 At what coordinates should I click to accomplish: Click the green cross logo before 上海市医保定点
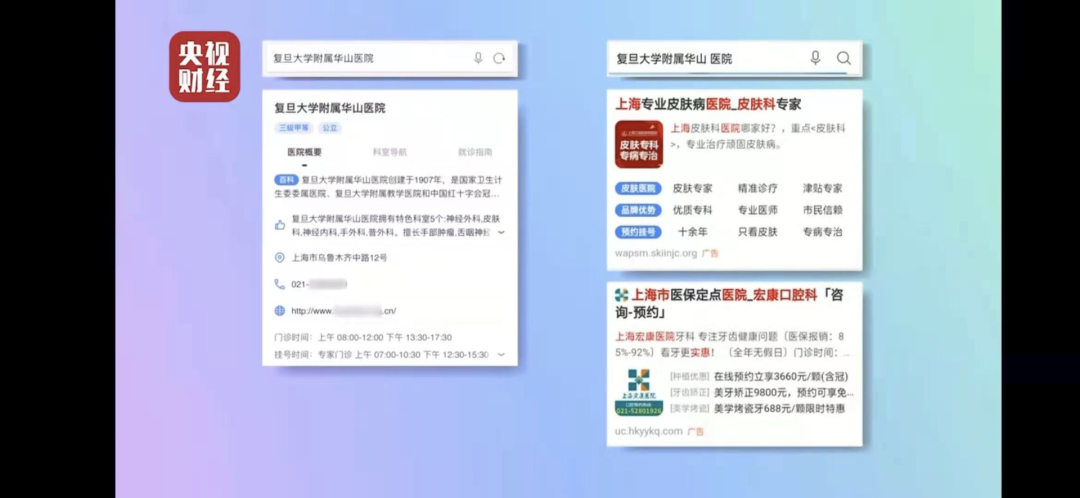click(x=622, y=295)
